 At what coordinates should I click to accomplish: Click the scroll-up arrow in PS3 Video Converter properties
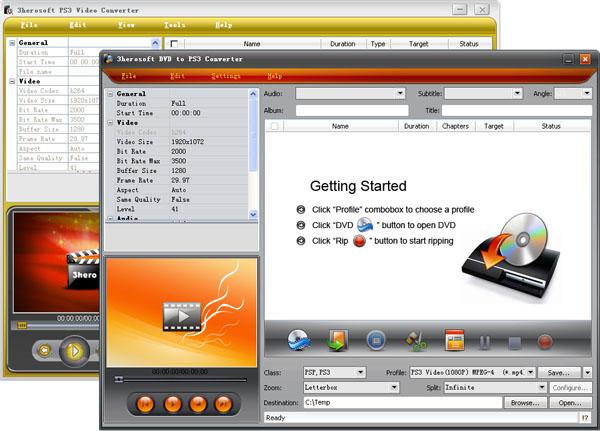point(155,43)
